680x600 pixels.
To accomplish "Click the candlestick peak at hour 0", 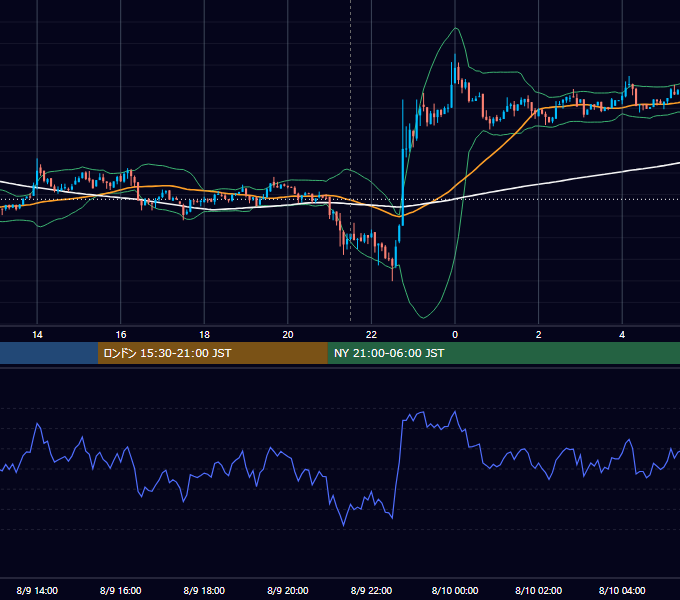I will click(455, 68).
